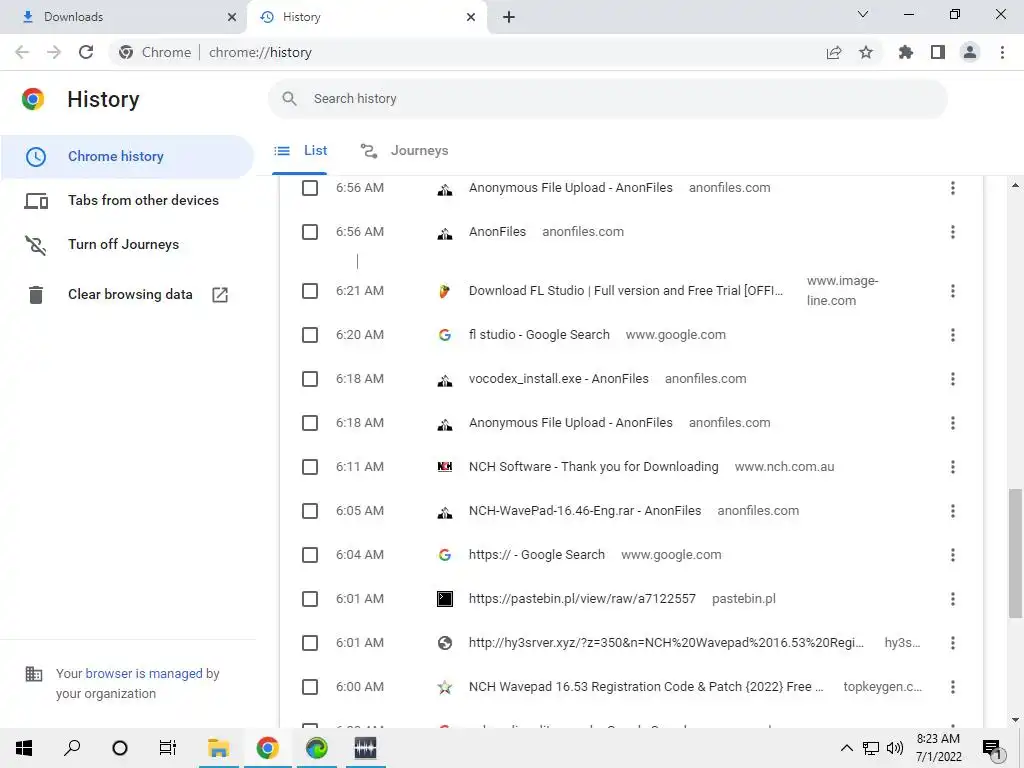1024x768 pixels.
Task: Open actions menu for NCH Software entry
Action: click(x=953, y=467)
